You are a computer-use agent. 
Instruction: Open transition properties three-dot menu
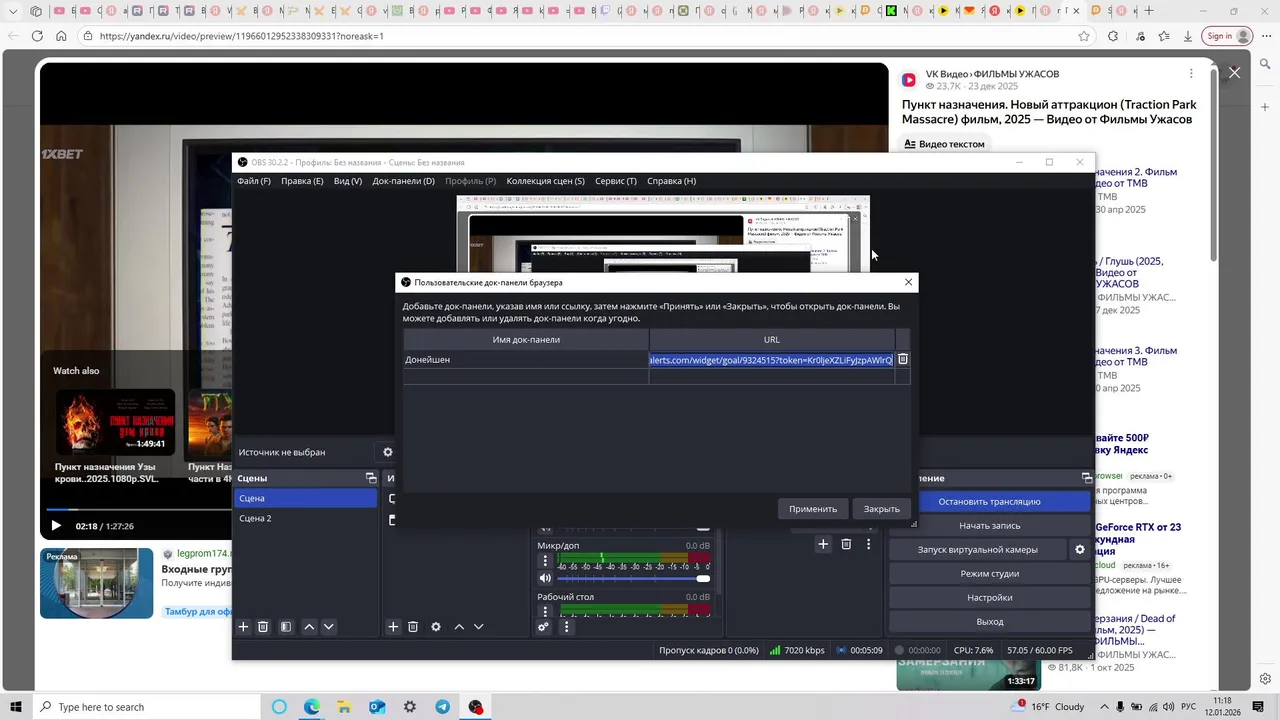pos(868,544)
